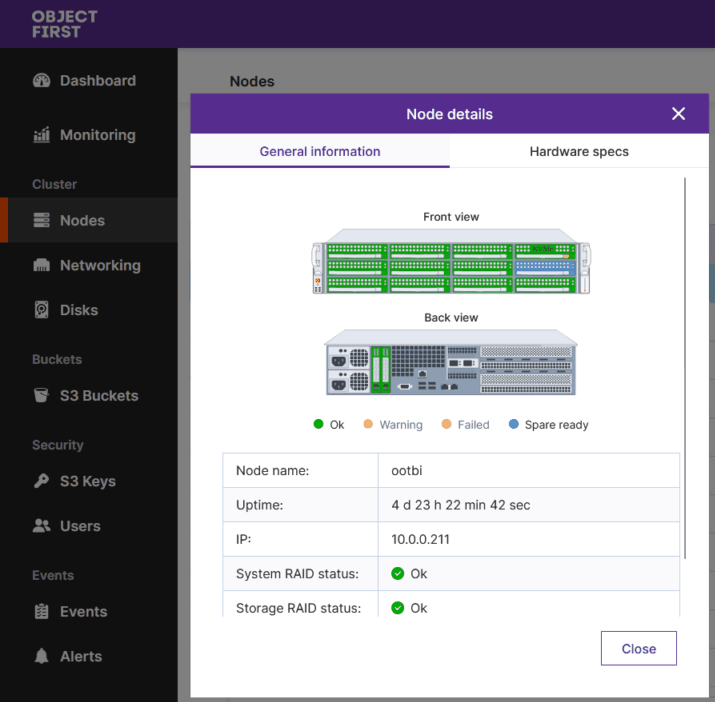This screenshot has width=715, height=702.
Task: Open the S3 Buckets label
Action: coord(99,395)
